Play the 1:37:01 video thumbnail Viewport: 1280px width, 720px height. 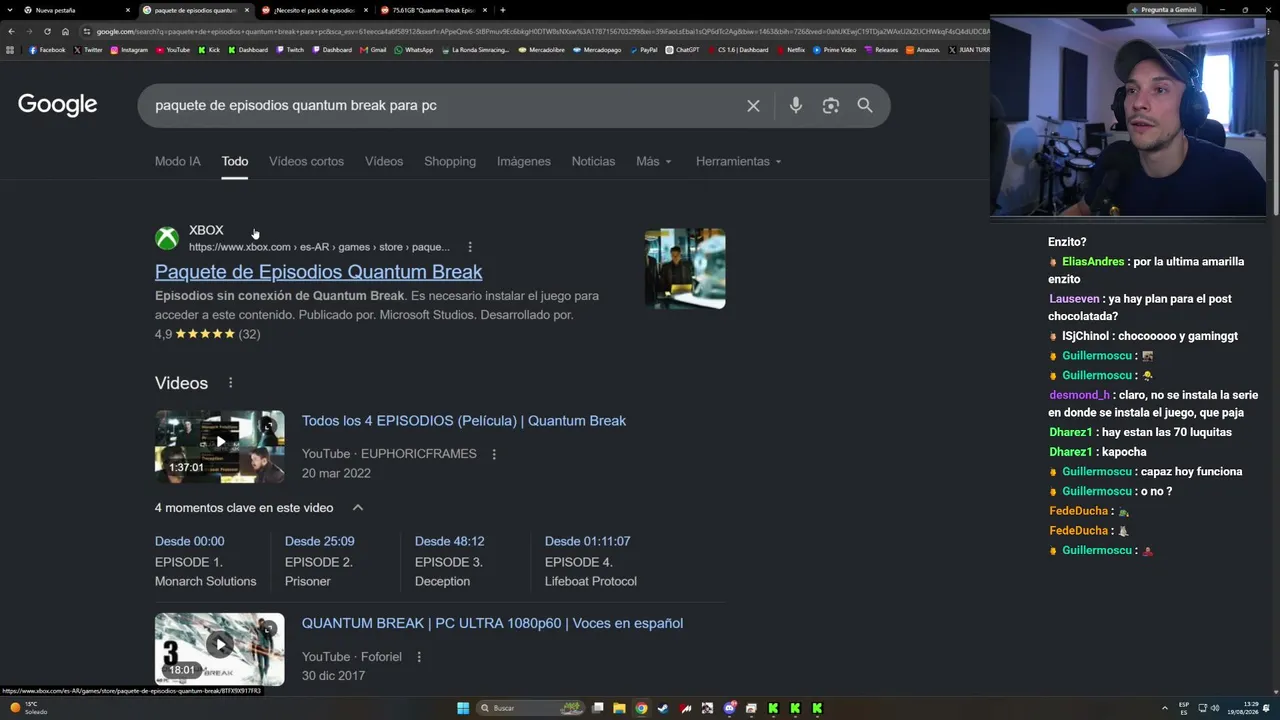point(220,446)
